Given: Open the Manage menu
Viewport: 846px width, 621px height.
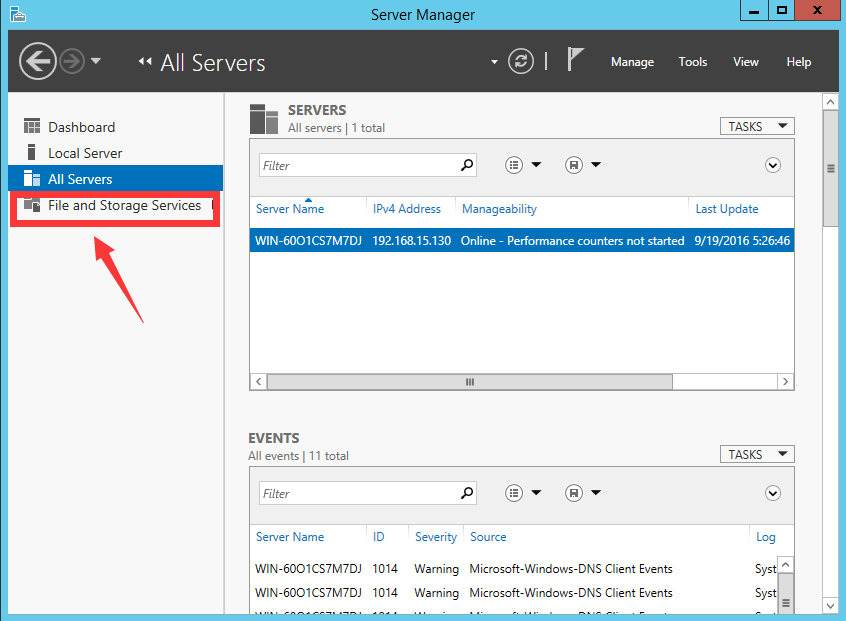Looking at the screenshot, I should tap(632, 61).
